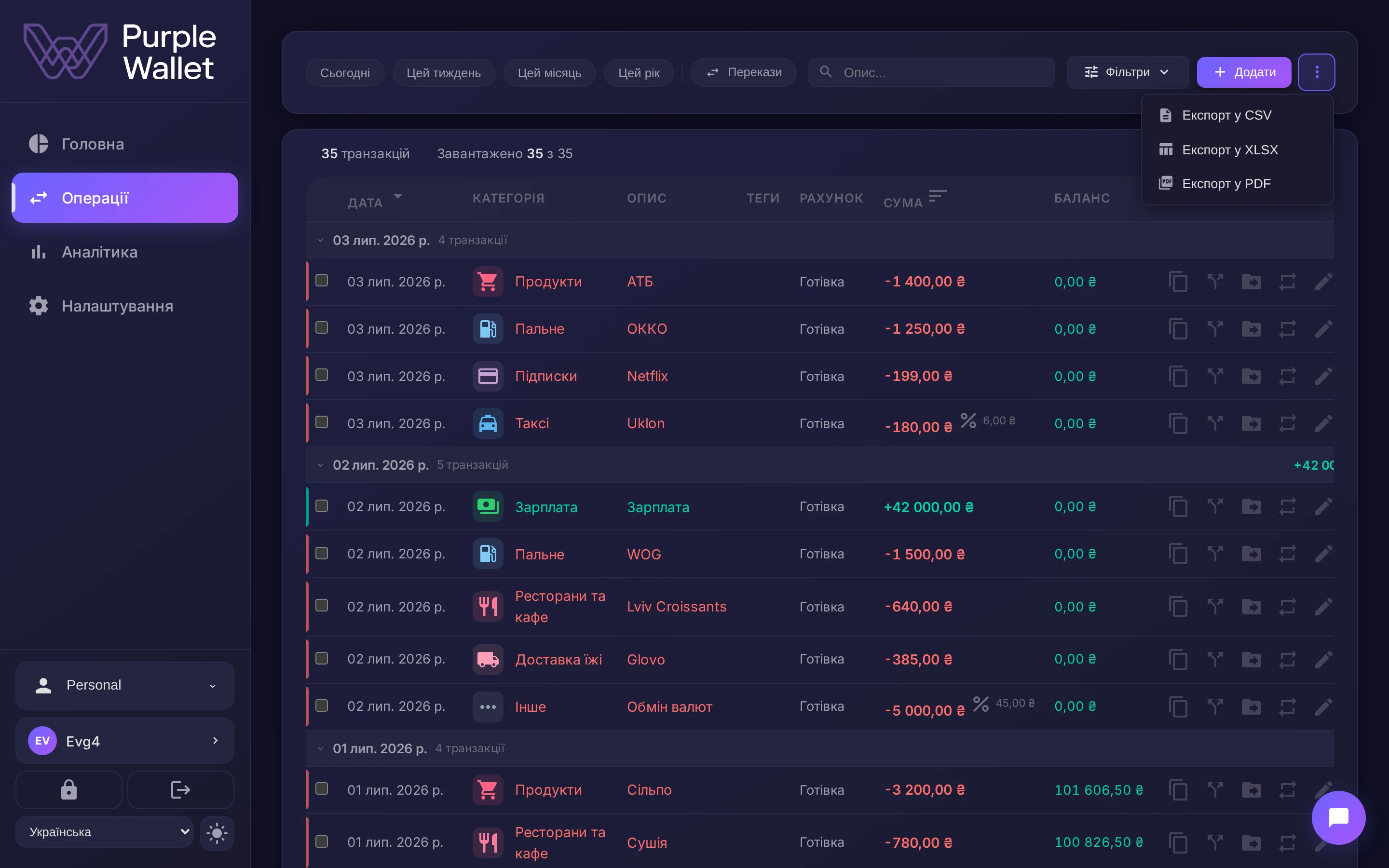This screenshot has width=1389, height=868.
Task: Click the Опис search field
Action: point(932,72)
